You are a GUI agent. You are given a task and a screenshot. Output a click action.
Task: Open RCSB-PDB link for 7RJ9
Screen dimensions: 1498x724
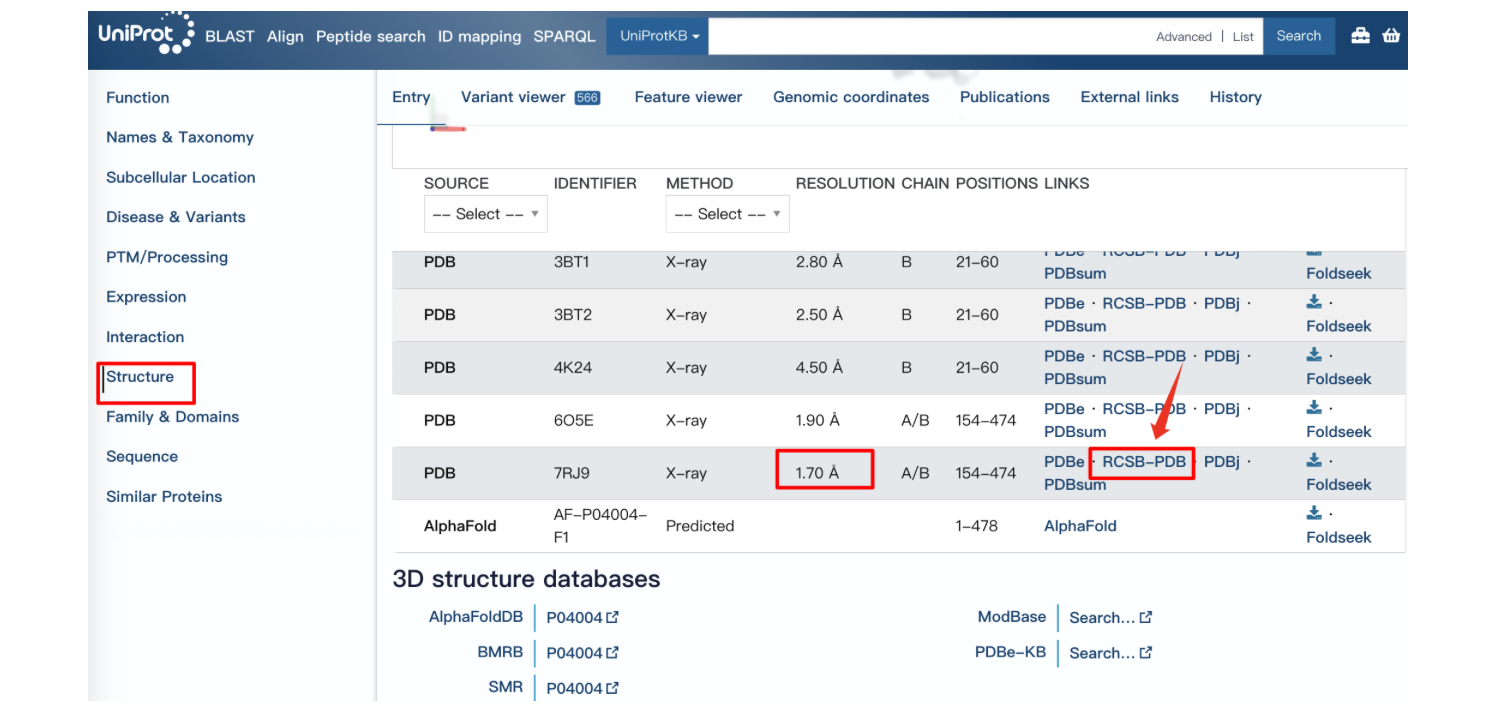pos(1144,462)
